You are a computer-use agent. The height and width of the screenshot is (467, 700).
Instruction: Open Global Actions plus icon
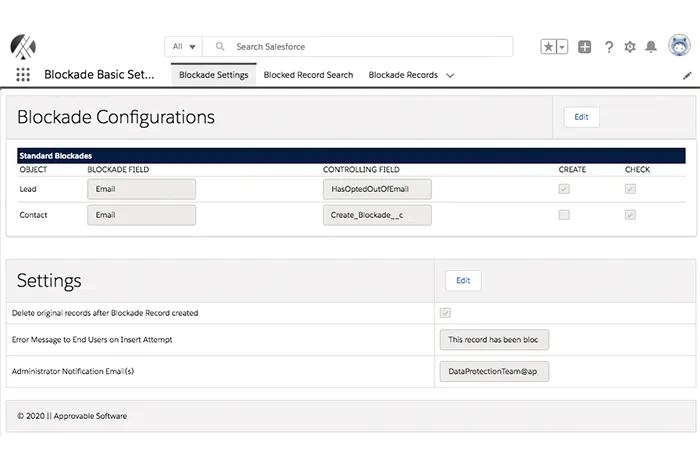click(584, 46)
